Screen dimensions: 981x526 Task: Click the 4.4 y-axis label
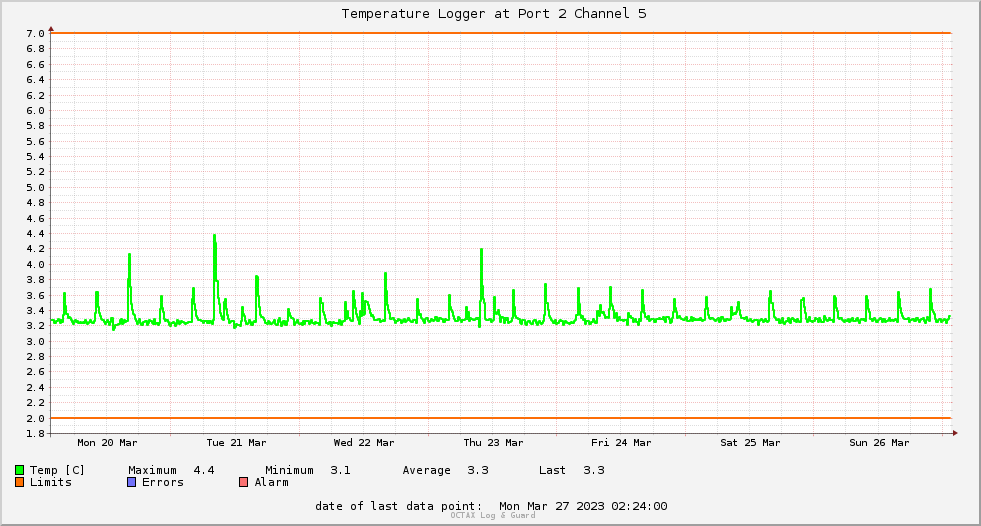coord(36,234)
